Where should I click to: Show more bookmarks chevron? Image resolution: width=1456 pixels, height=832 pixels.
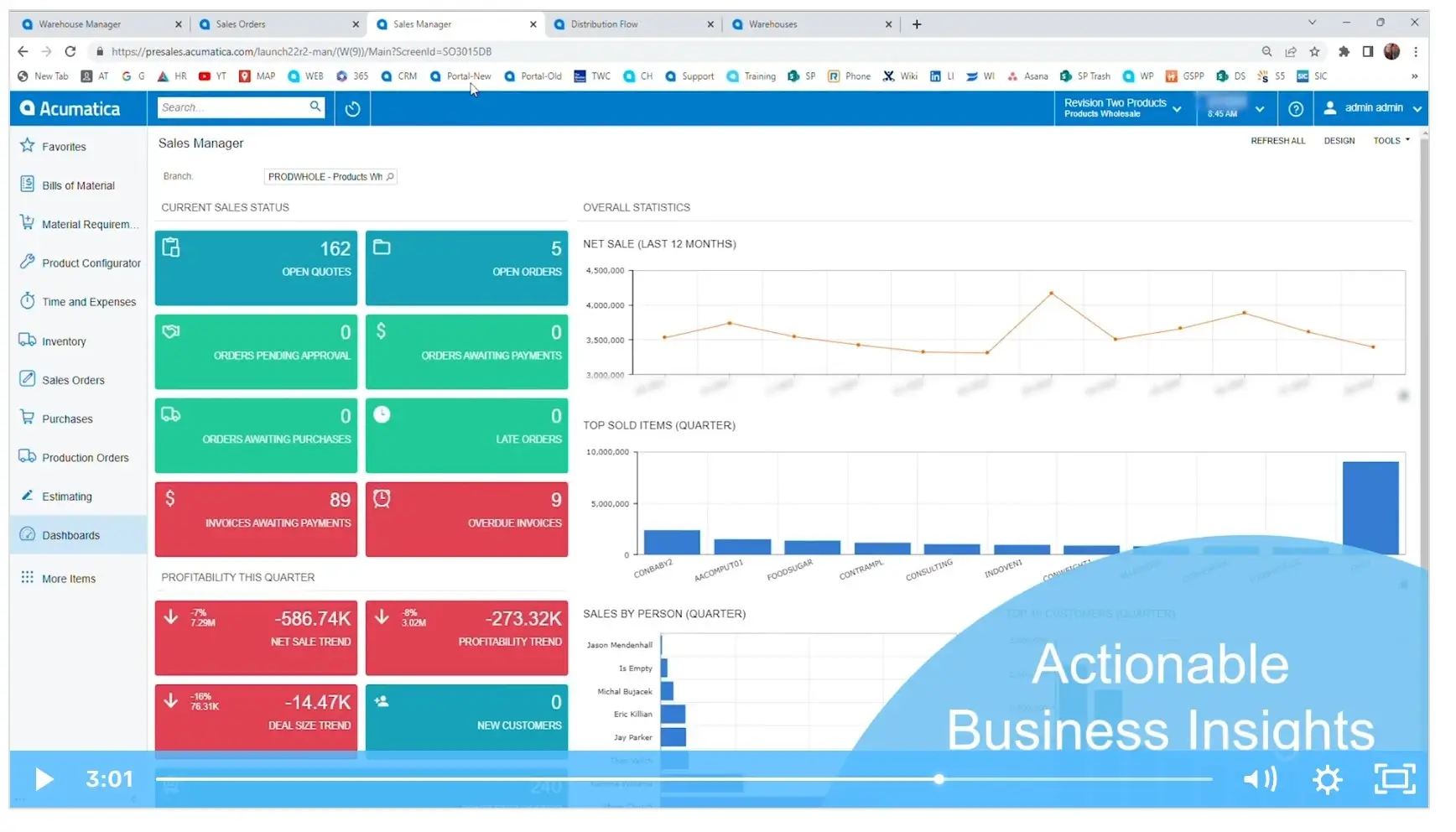1415,76
